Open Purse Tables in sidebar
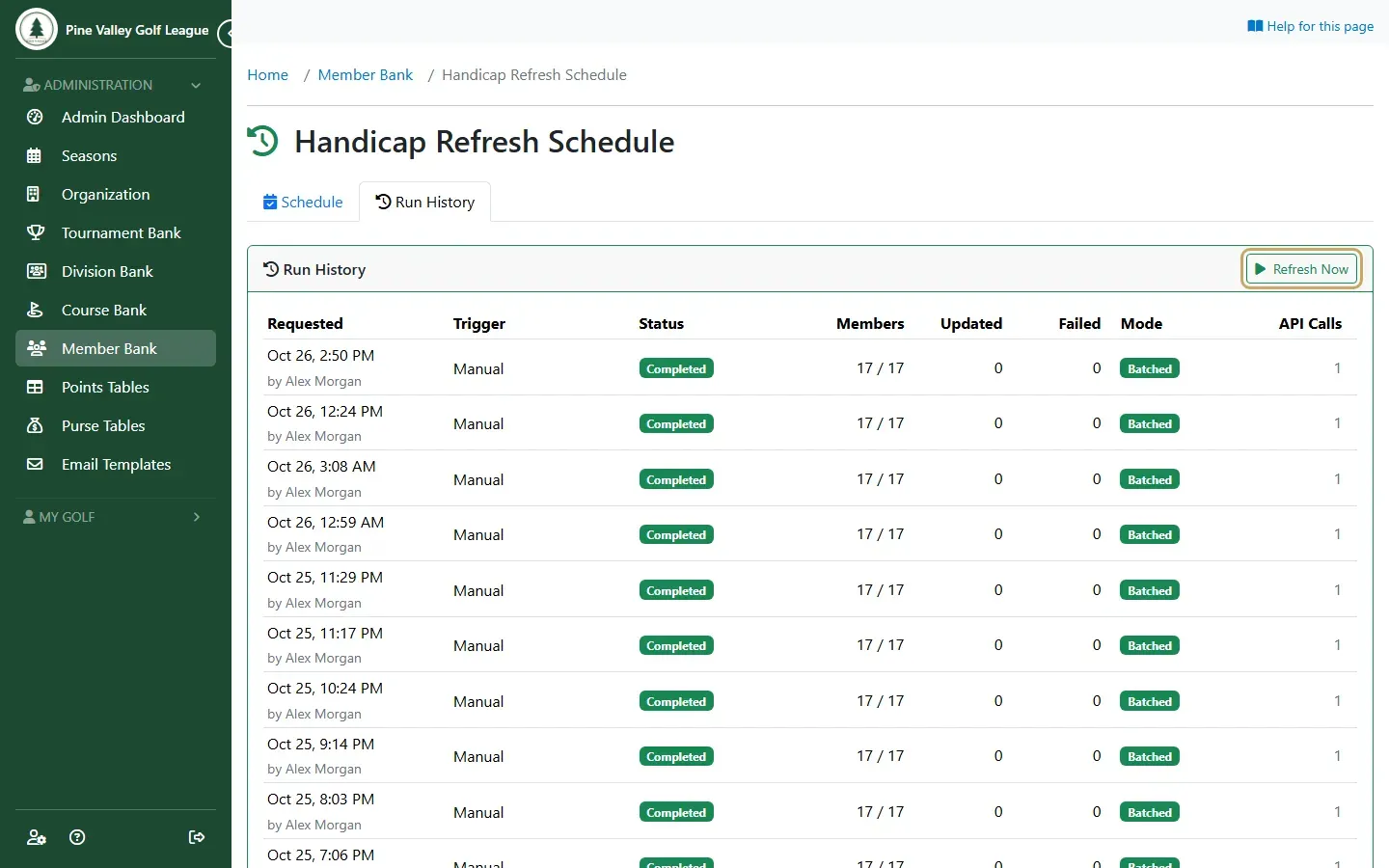1389x868 pixels. tap(116, 425)
